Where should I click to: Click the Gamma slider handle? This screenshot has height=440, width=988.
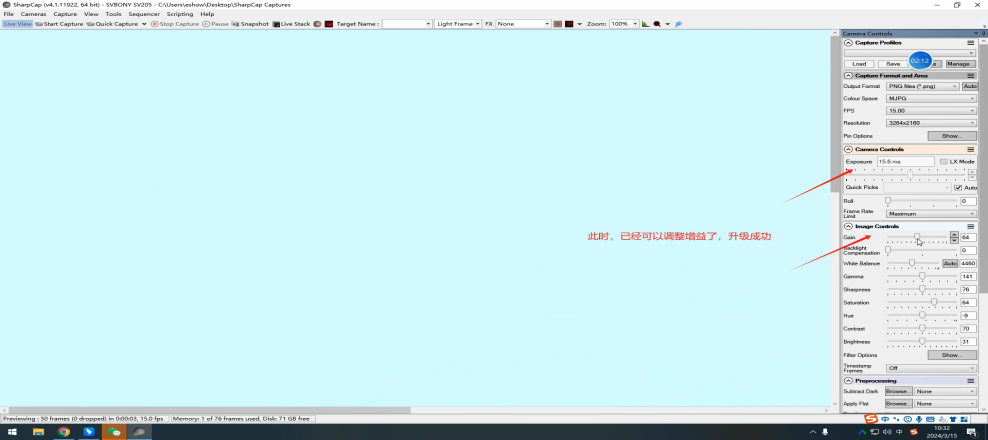[x=922, y=276]
